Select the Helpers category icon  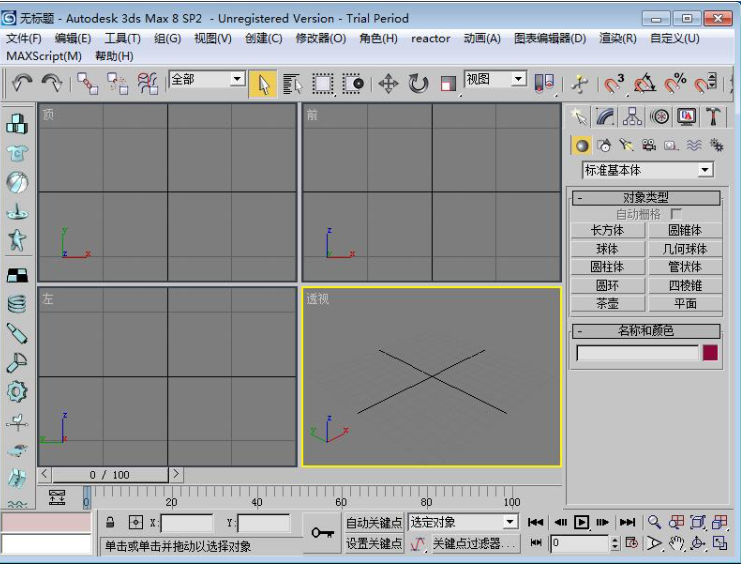[x=671, y=146]
